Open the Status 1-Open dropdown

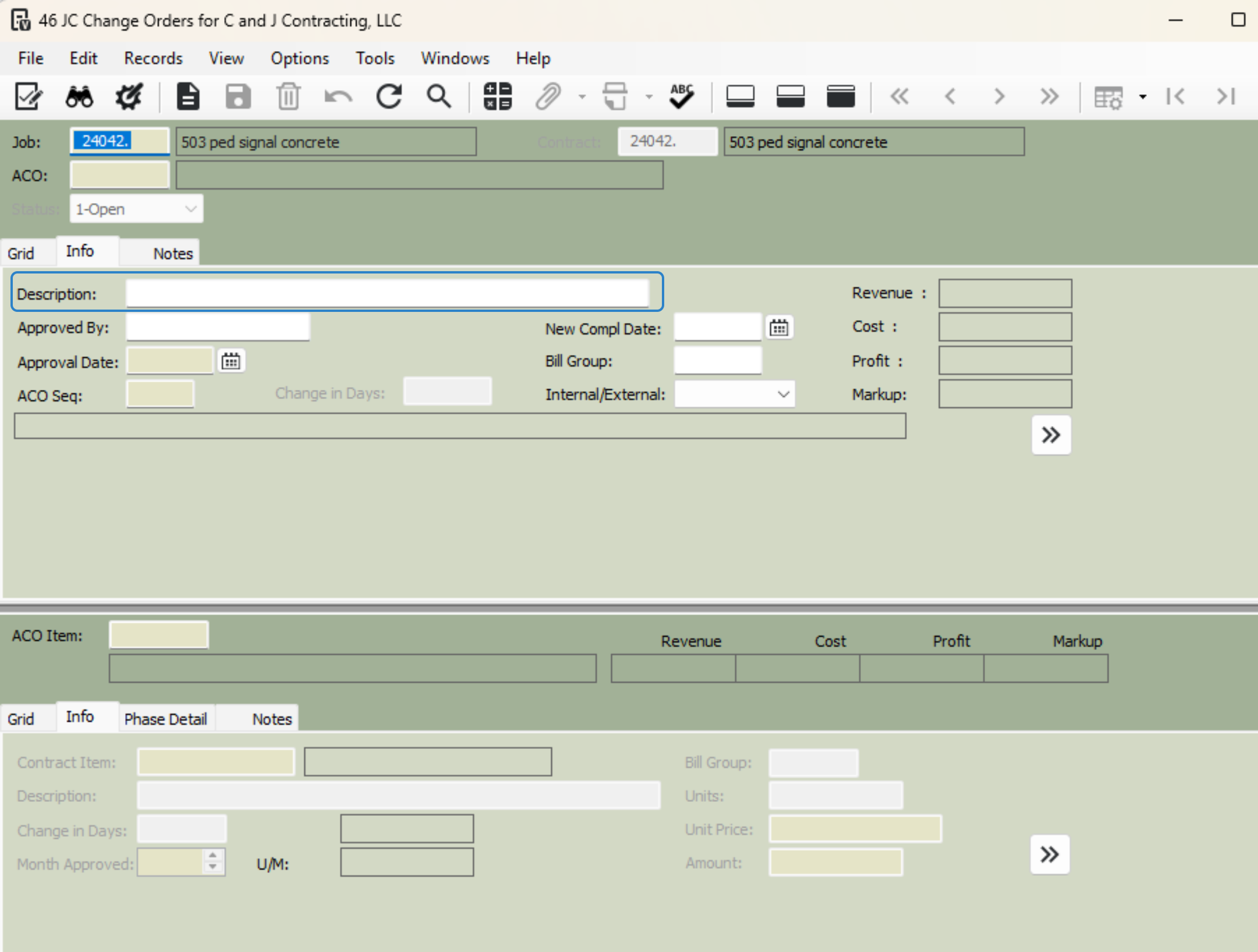click(x=190, y=209)
